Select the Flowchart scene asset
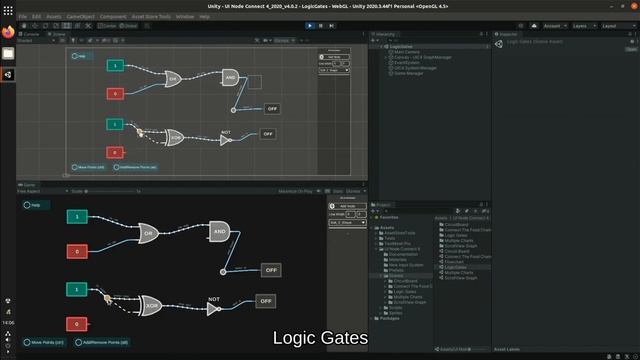640x360 pixels. pos(454,262)
